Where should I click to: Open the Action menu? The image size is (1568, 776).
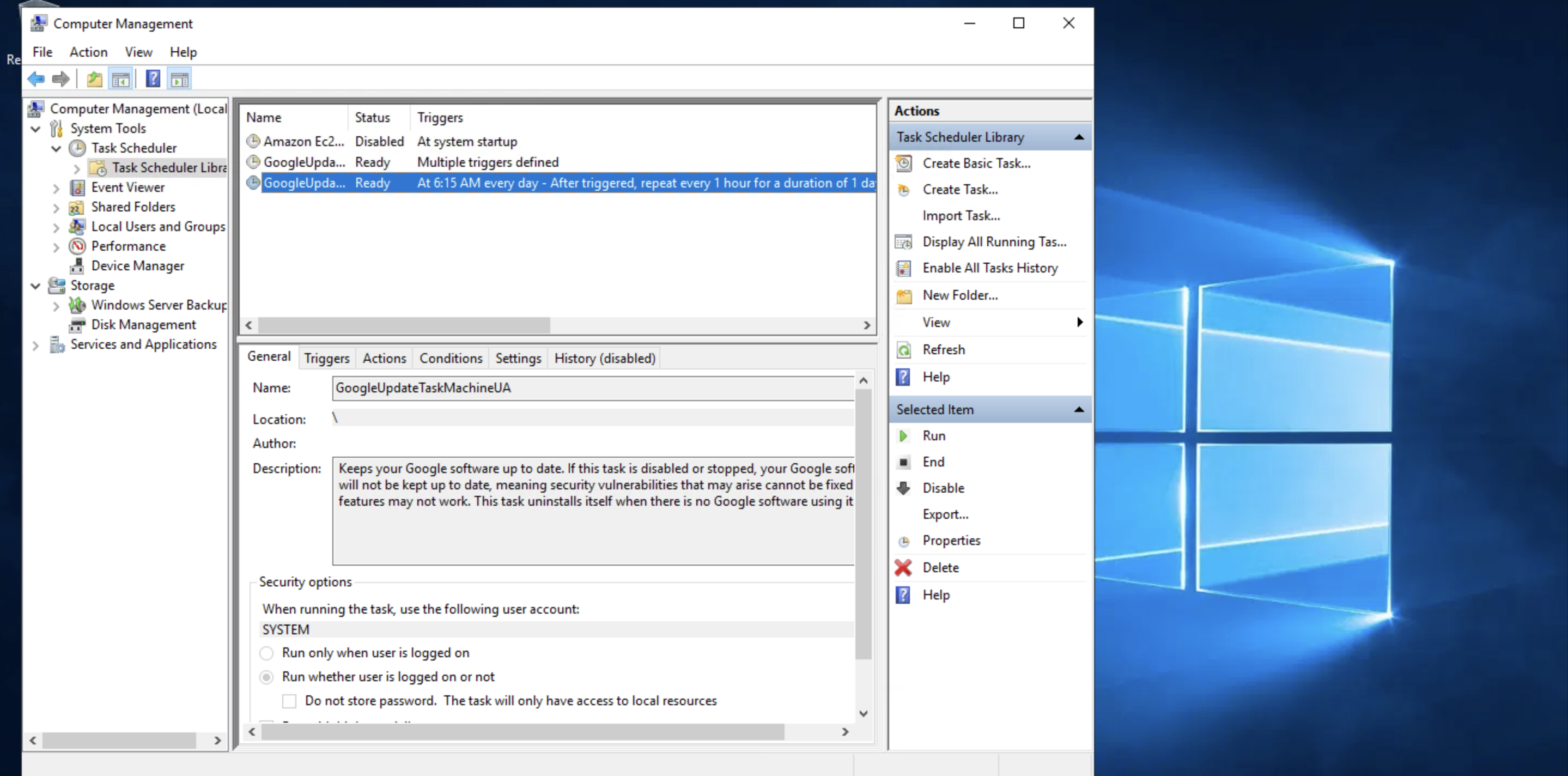88,52
